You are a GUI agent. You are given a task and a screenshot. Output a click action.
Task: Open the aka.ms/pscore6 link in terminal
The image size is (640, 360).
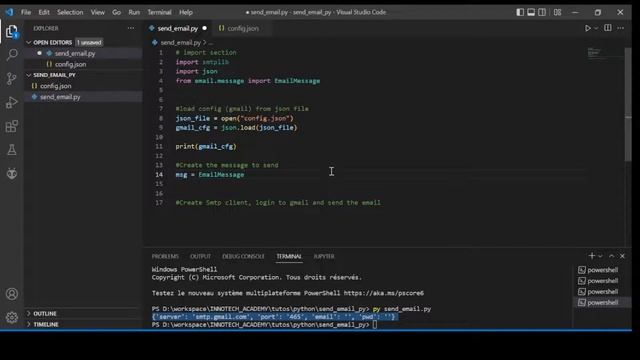(x=384, y=293)
